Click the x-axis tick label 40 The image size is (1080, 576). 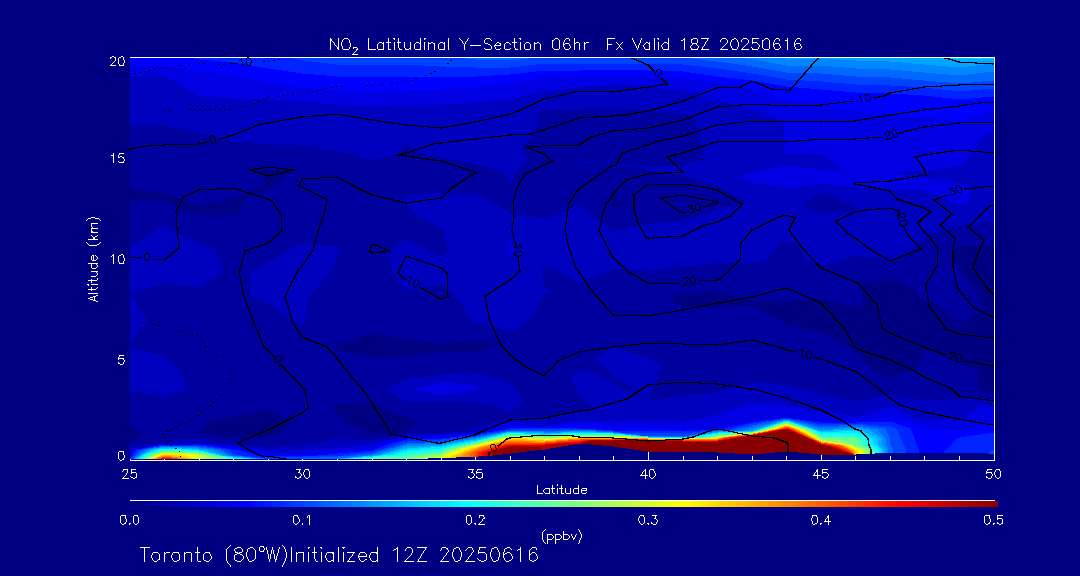[x=647, y=474]
